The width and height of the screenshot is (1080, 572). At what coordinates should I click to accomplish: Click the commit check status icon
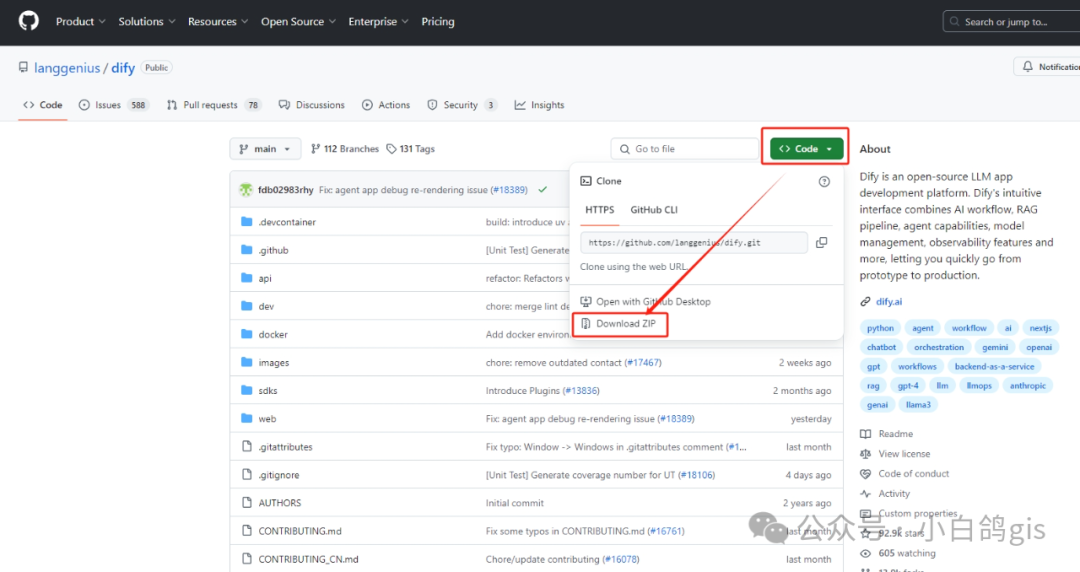click(543, 190)
